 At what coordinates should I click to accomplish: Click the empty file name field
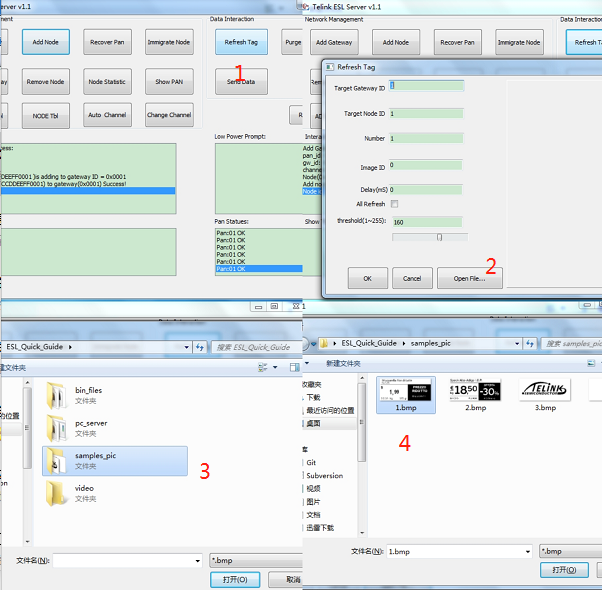click(x=123, y=560)
